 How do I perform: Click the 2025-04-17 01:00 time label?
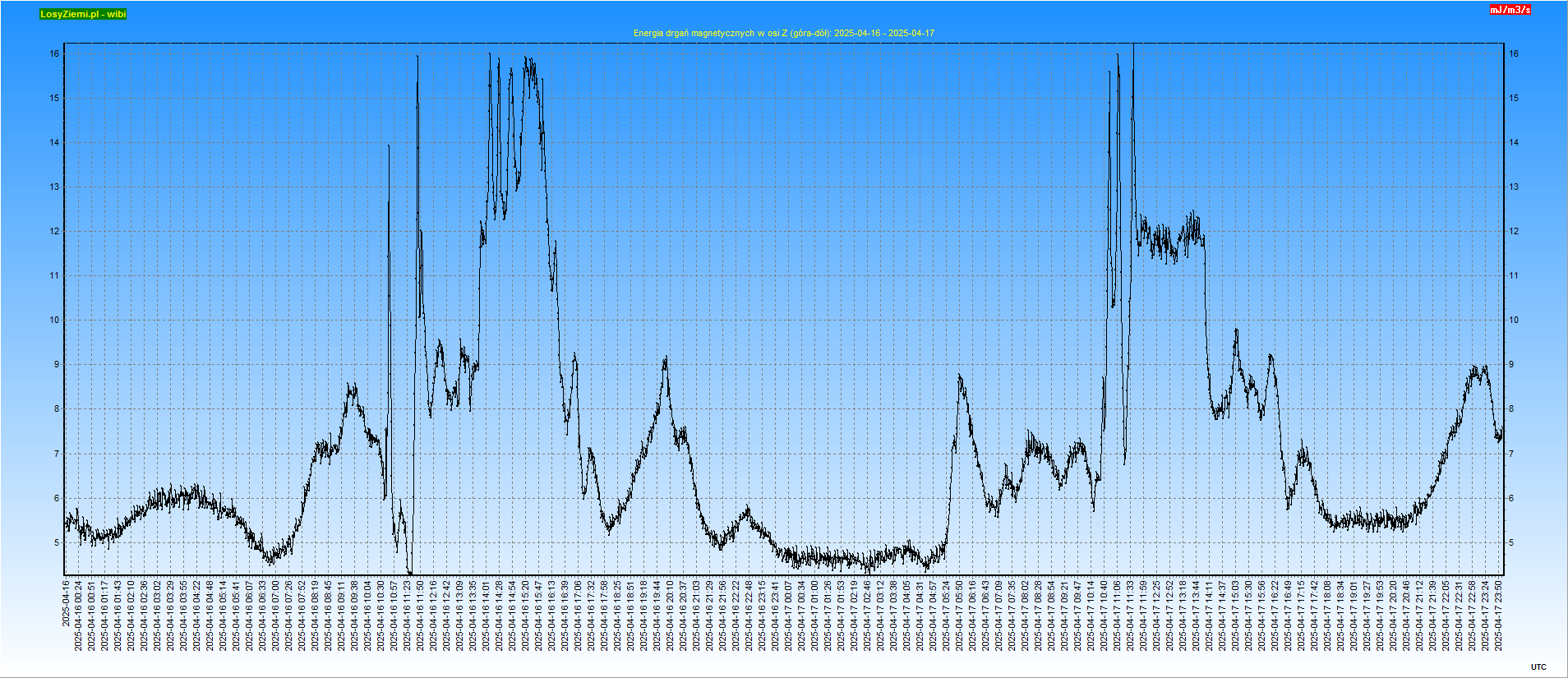(815, 616)
